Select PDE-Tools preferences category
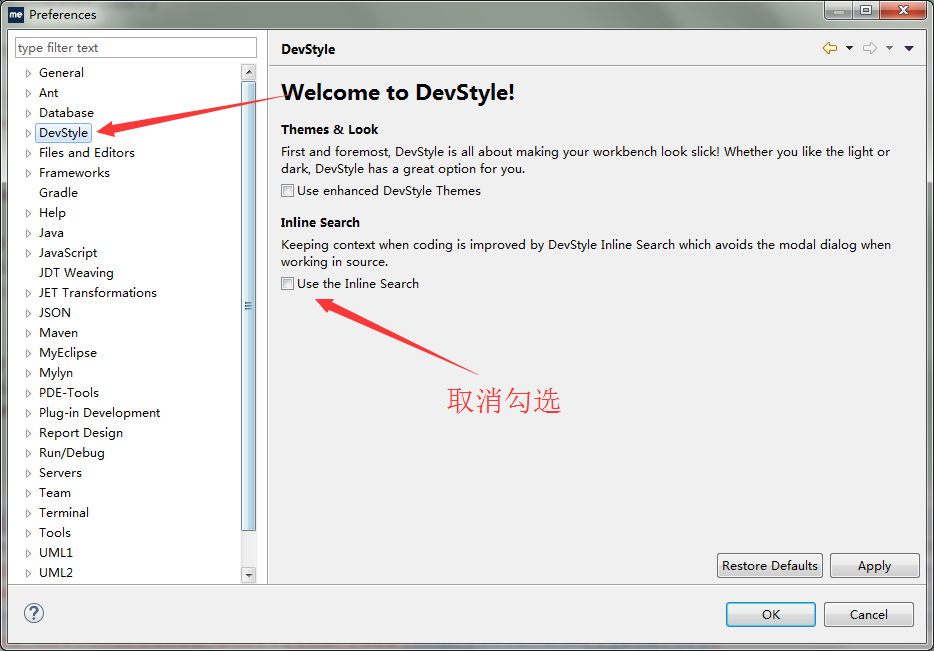Viewport: 934px width, 651px height. [x=69, y=393]
